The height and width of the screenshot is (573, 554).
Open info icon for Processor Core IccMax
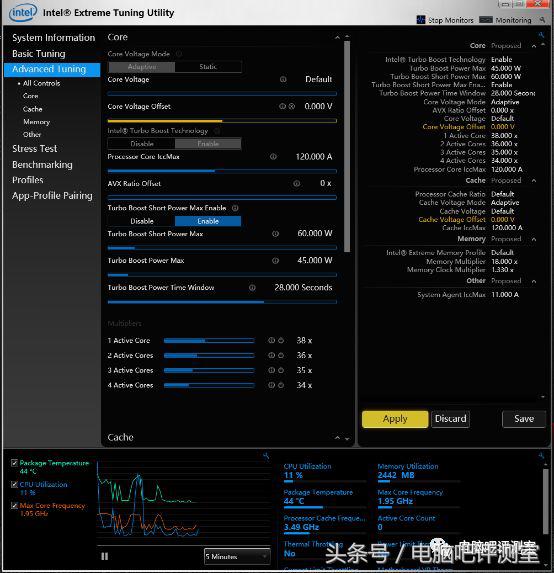coord(273,157)
